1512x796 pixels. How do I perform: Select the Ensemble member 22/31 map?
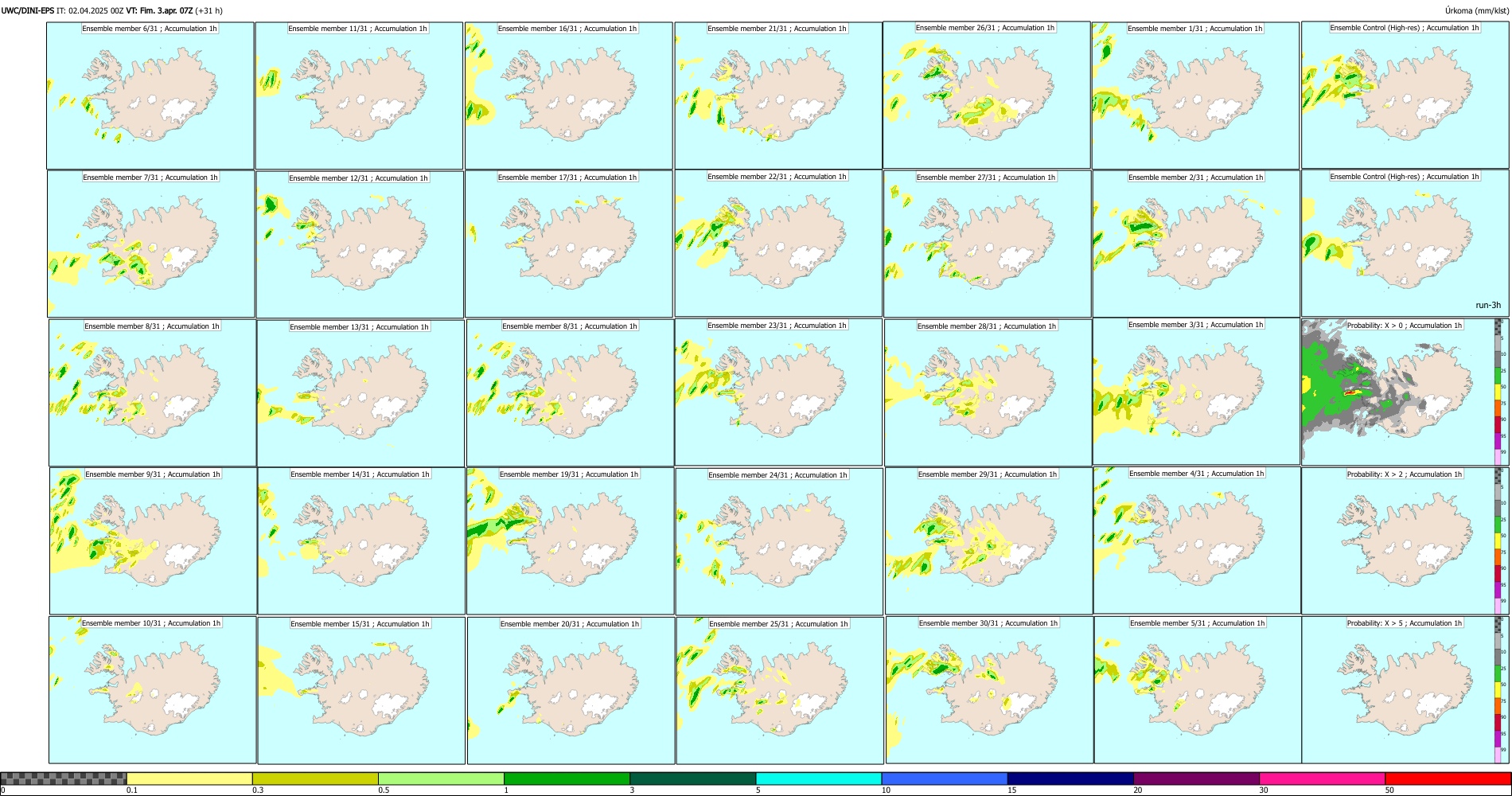778,244
